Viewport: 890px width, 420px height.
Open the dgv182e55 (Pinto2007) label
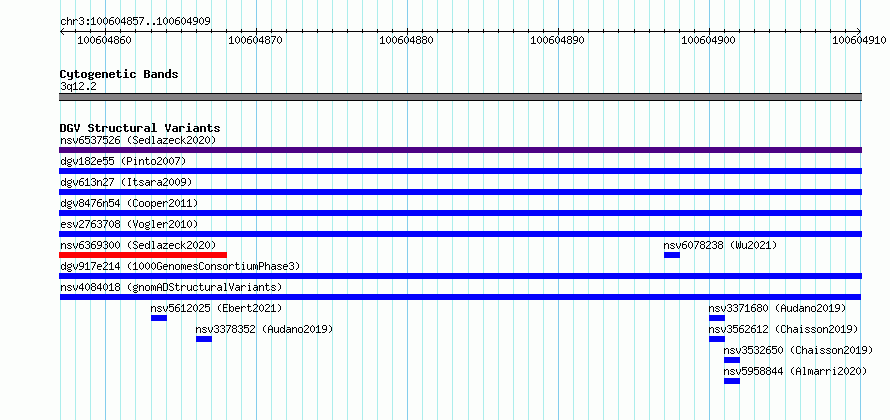pos(123,161)
